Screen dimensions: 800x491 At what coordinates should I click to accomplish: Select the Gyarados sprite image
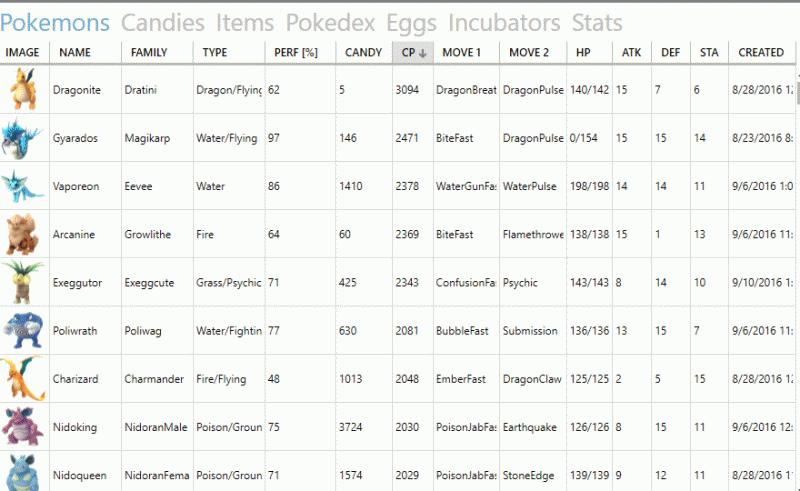pyautogui.click(x=21, y=138)
